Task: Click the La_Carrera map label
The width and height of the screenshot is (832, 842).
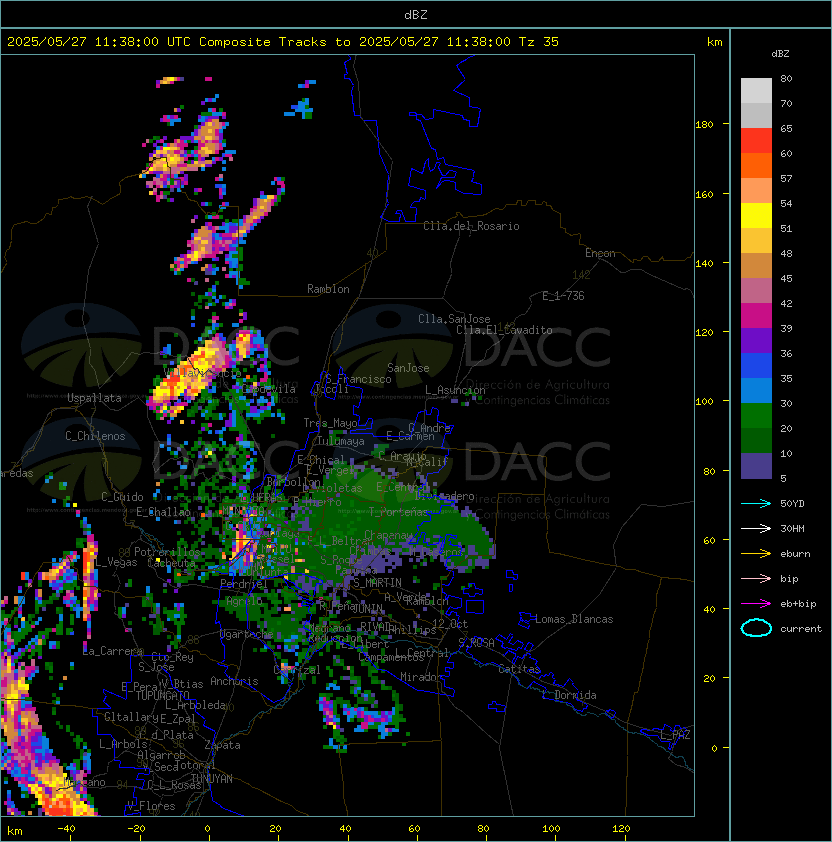Action: pyautogui.click(x=113, y=651)
